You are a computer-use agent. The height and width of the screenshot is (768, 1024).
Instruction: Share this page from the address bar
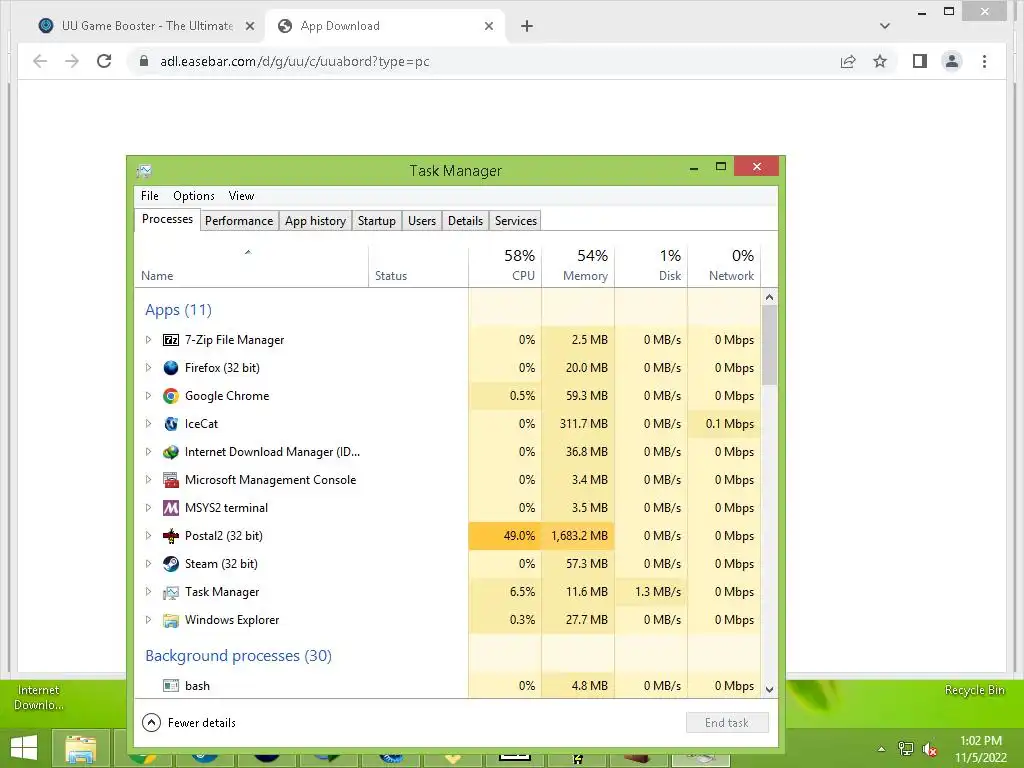[848, 61]
